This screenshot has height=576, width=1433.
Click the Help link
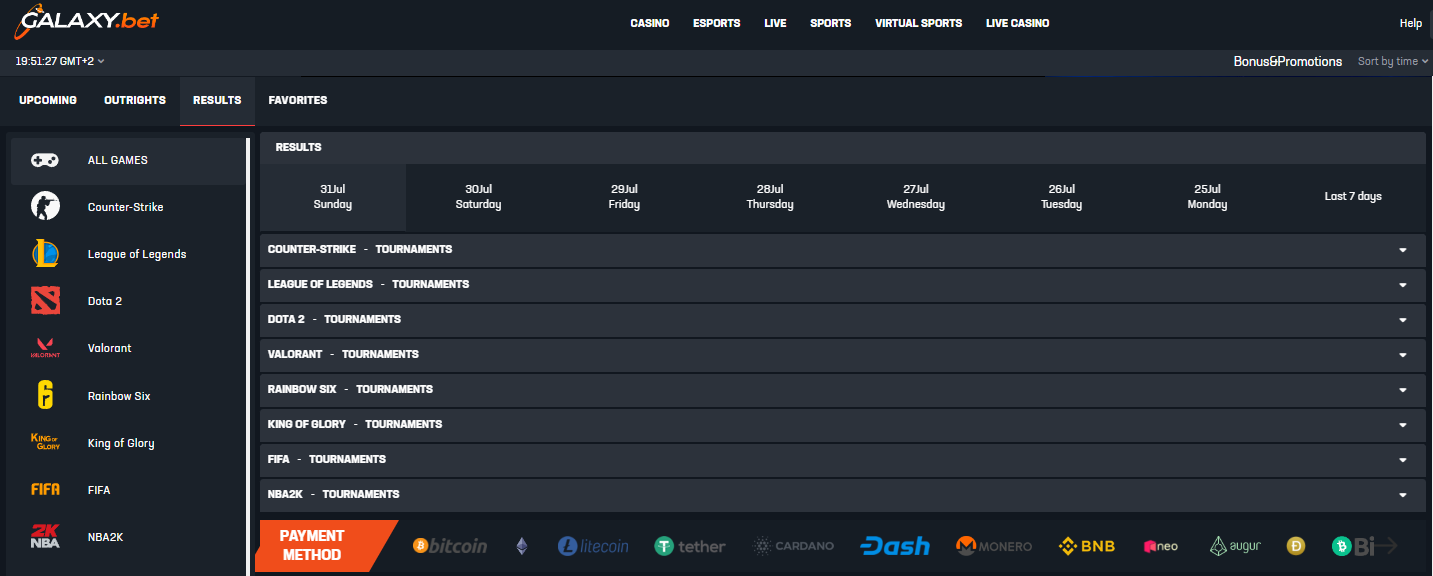point(1410,23)
